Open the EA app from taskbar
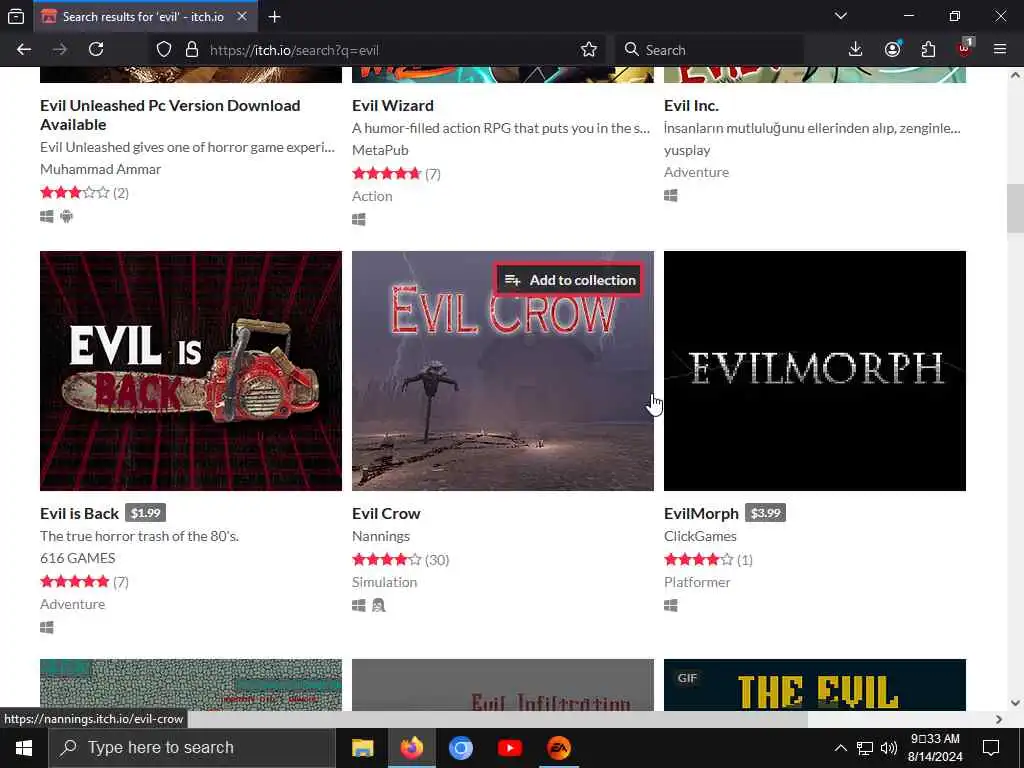The height and width of the screenshot is (768, 1024). [558, 748]
